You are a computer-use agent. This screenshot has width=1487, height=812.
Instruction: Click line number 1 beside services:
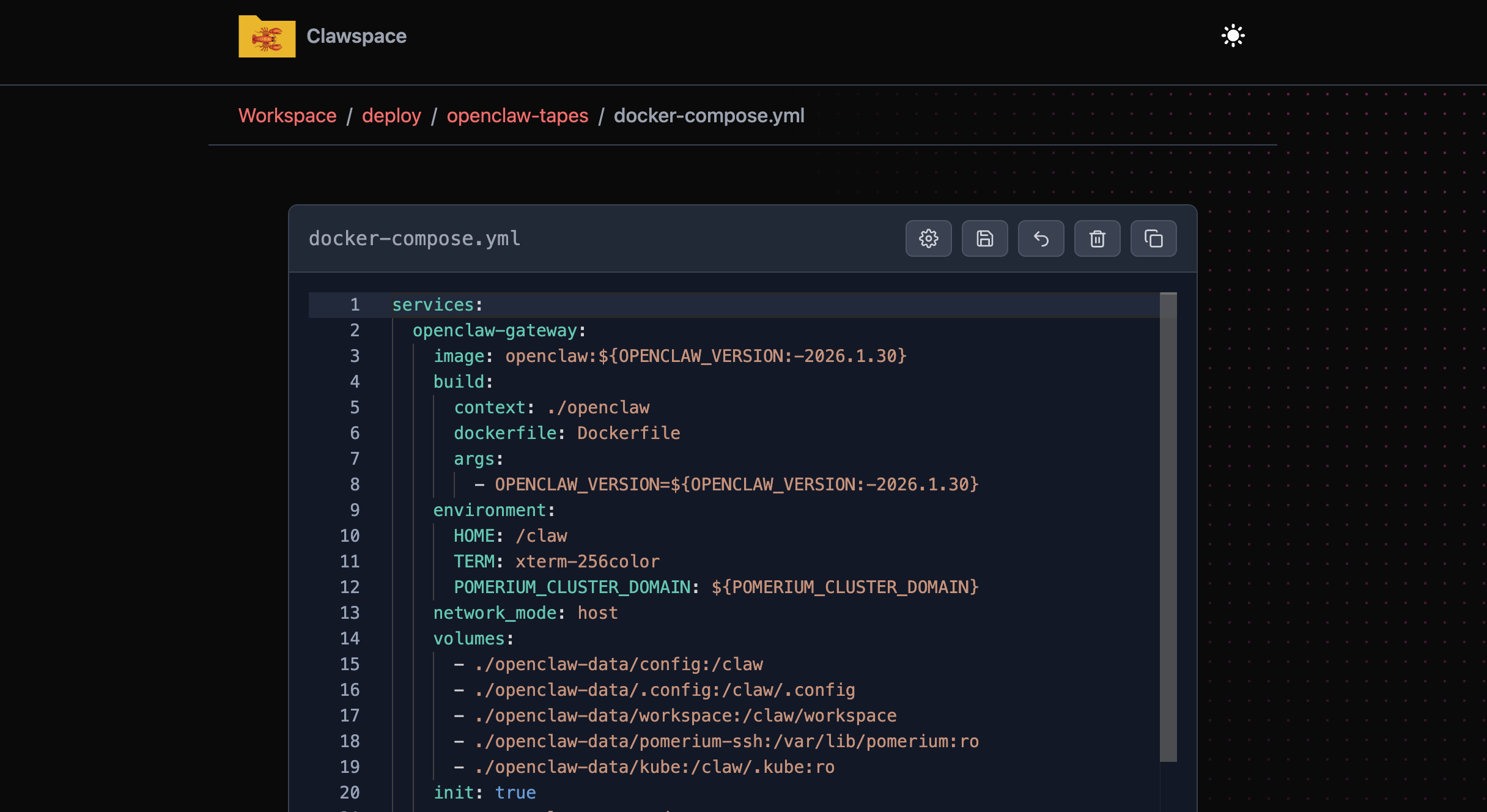coord(355,304)
